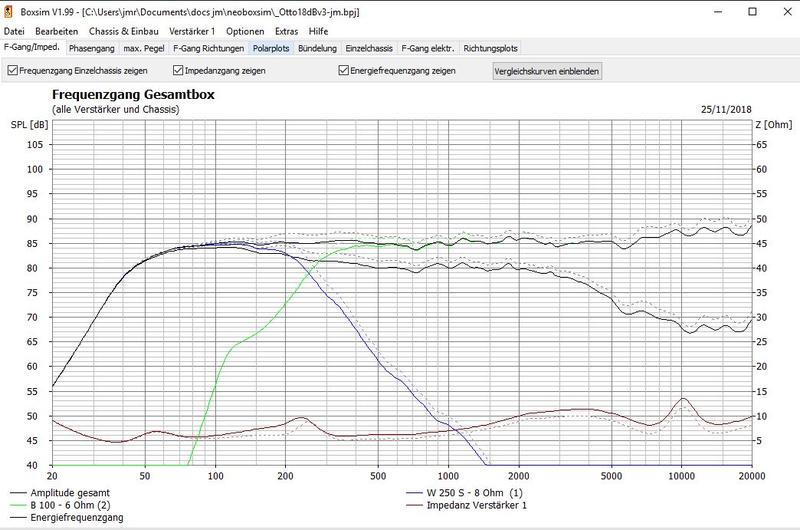800x530 pixels.
Task: Show the Einzelchassis tab
Action: [370, 47]
